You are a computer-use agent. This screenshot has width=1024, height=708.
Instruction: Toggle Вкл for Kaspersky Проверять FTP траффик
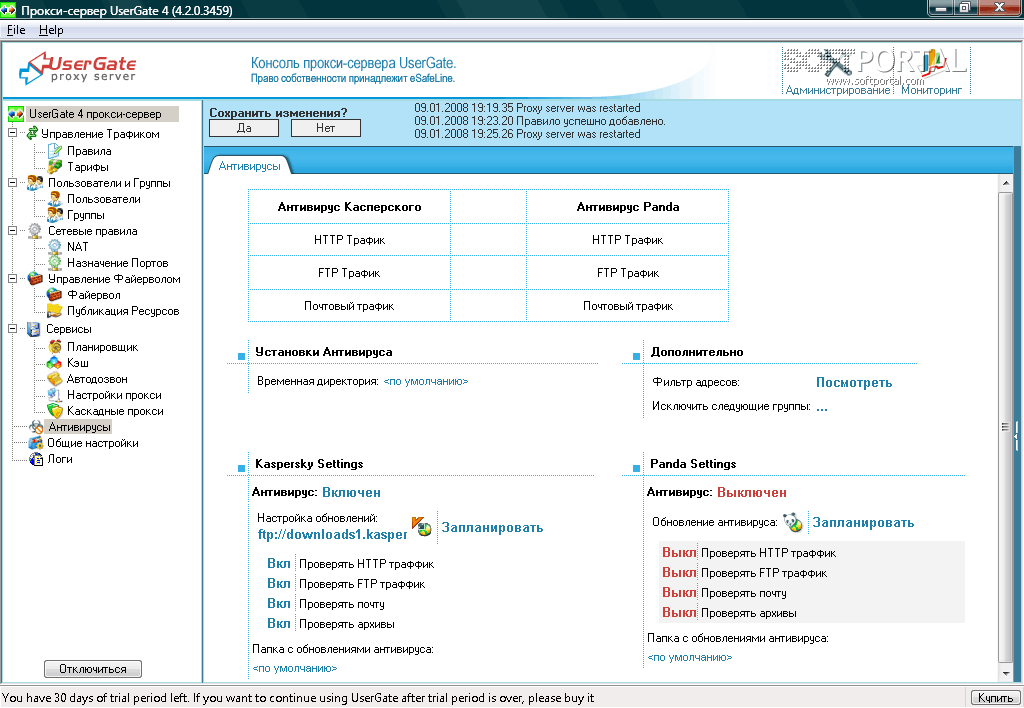(x=279, y=584)
